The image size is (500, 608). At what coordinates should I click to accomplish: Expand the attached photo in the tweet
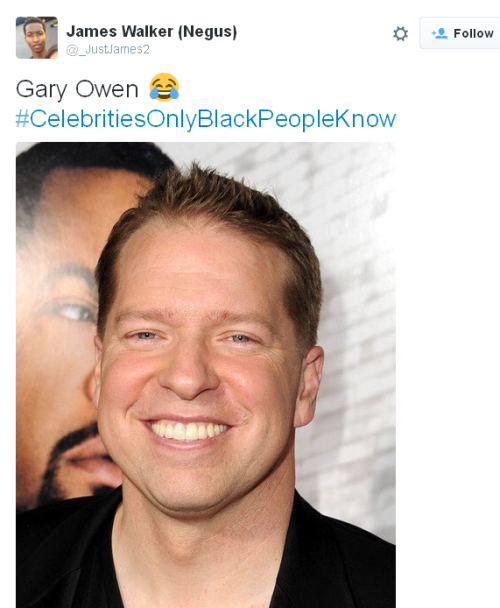pyautogui.click(x=206, y=375)
